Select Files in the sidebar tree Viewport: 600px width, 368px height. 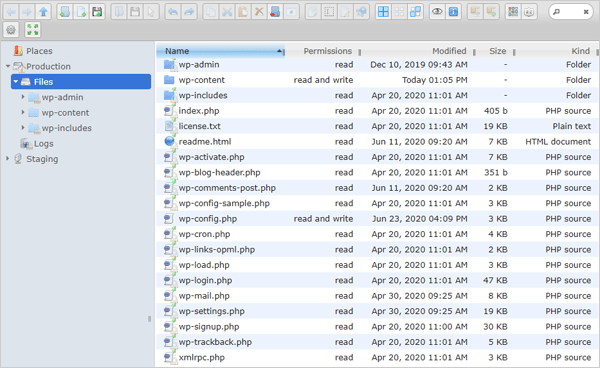click(x=81, y=81)
